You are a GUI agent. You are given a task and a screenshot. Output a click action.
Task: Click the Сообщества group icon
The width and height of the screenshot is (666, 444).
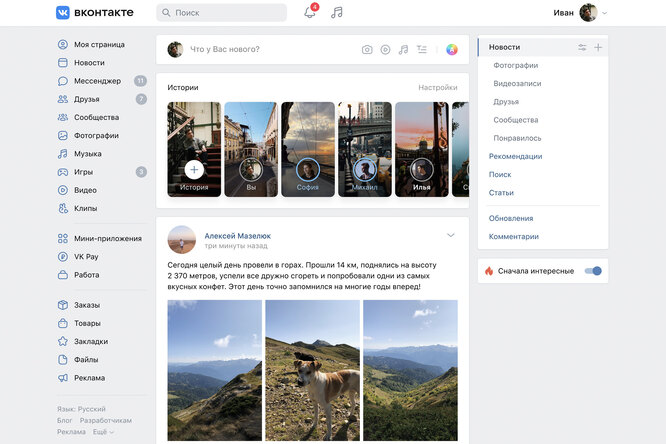[x=62, y=118]
